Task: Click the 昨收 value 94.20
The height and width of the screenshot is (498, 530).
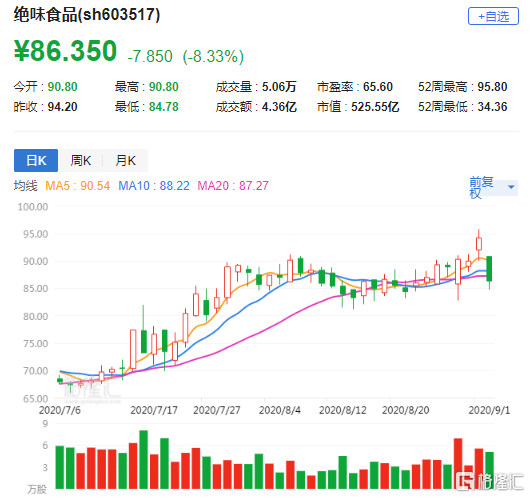Action: click(63, 107)
